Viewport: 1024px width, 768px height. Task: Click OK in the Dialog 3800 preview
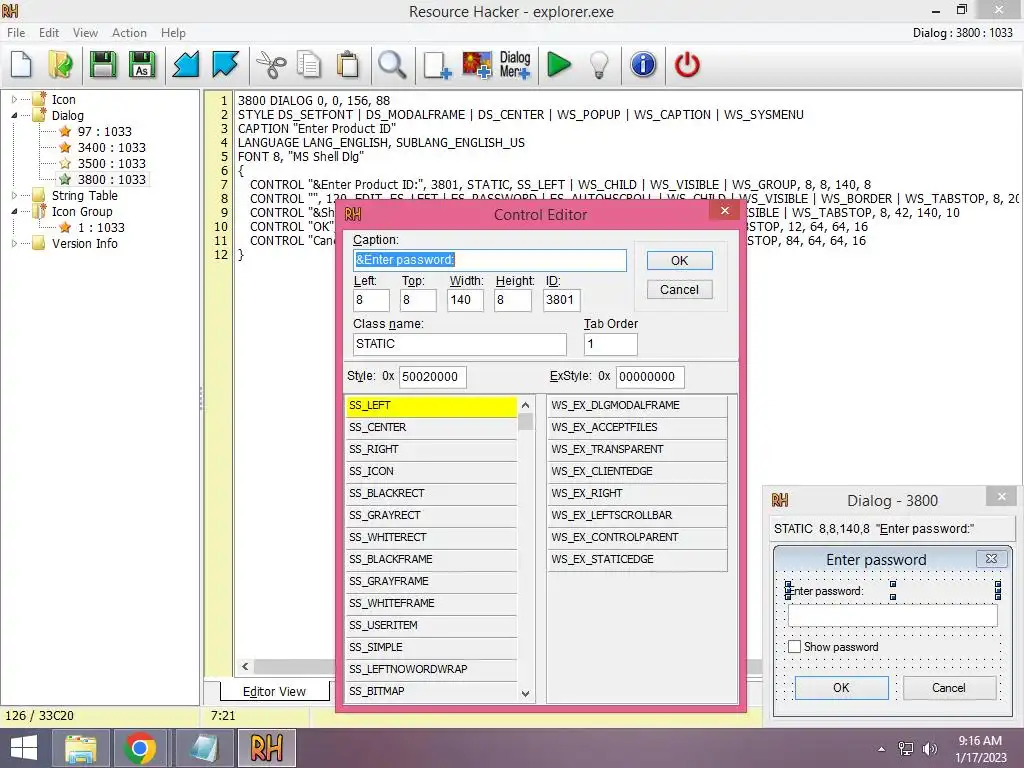(x=841, y=688)
